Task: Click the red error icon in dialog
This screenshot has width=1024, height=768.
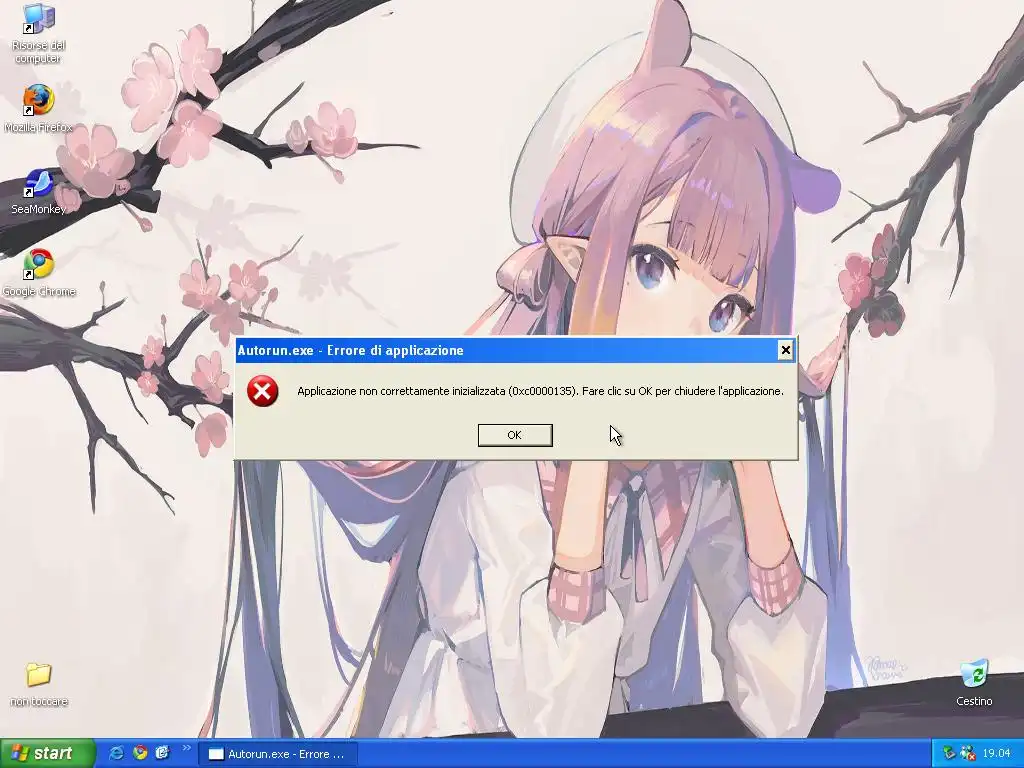Action: coord(263,391)
